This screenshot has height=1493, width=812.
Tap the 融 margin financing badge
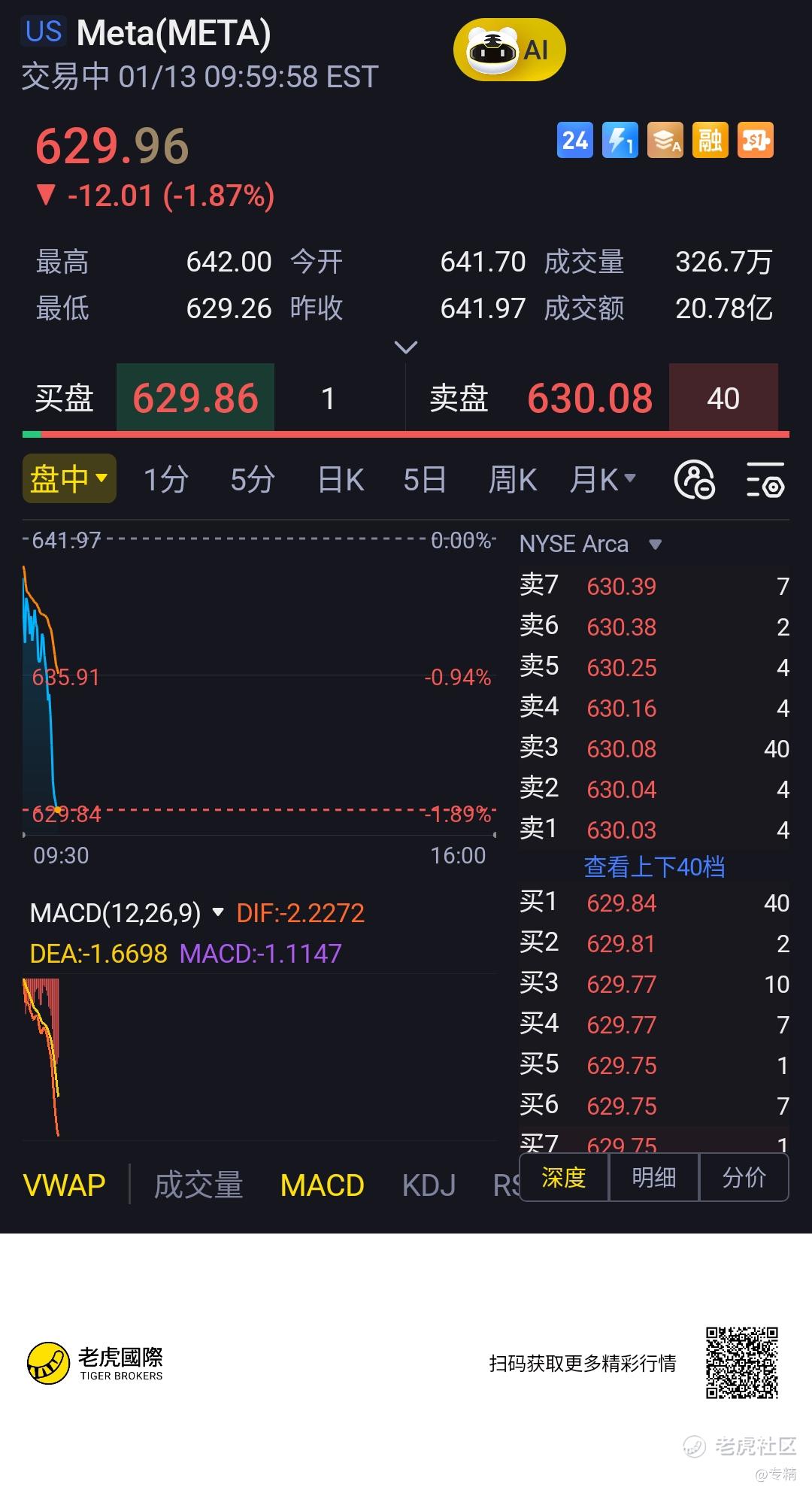coord(710,140)
